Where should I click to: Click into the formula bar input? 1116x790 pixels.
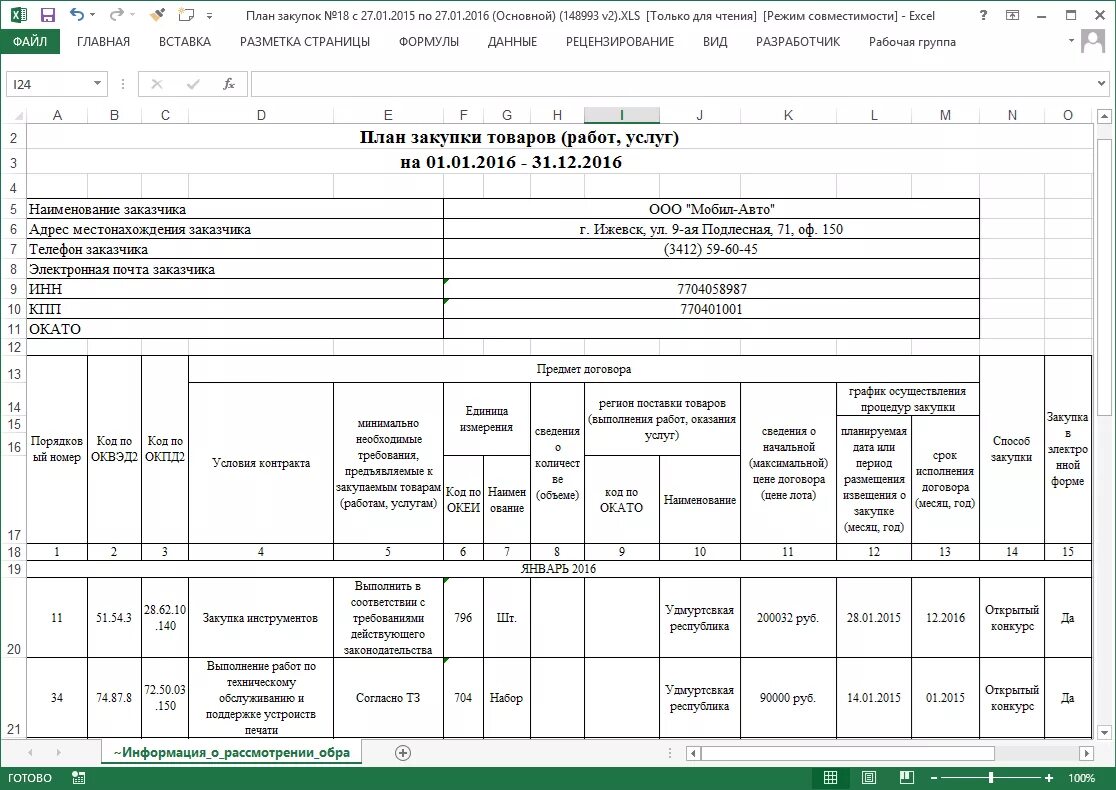point(673,84)
